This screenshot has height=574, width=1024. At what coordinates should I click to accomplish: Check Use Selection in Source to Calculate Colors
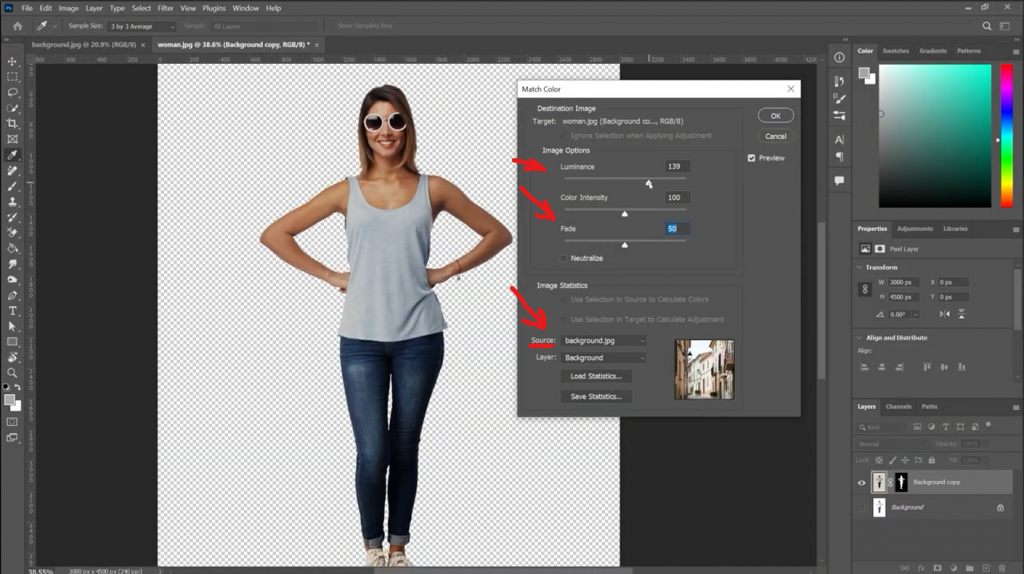[x=564, y=300]
